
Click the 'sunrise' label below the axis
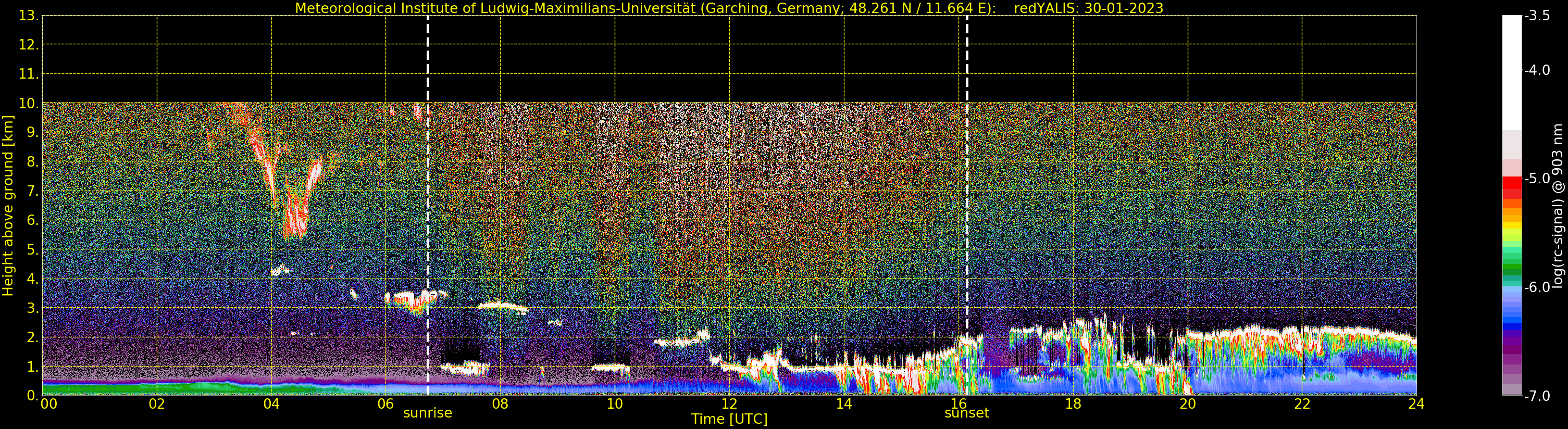pos(427,413)
